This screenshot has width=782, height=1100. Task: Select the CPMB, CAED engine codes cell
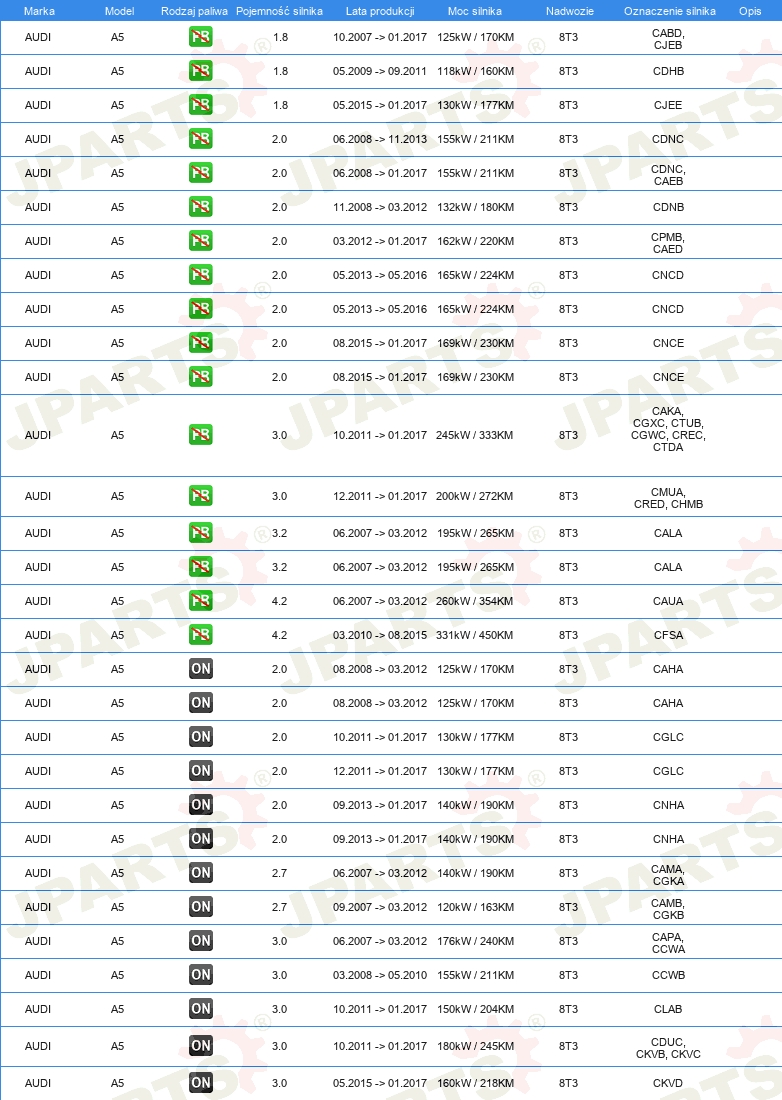[x=668, y=243]
